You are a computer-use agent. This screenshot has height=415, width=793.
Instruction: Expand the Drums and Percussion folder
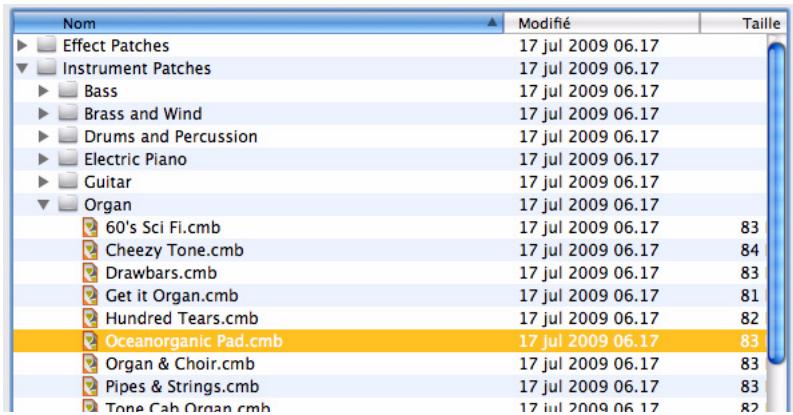44,137
